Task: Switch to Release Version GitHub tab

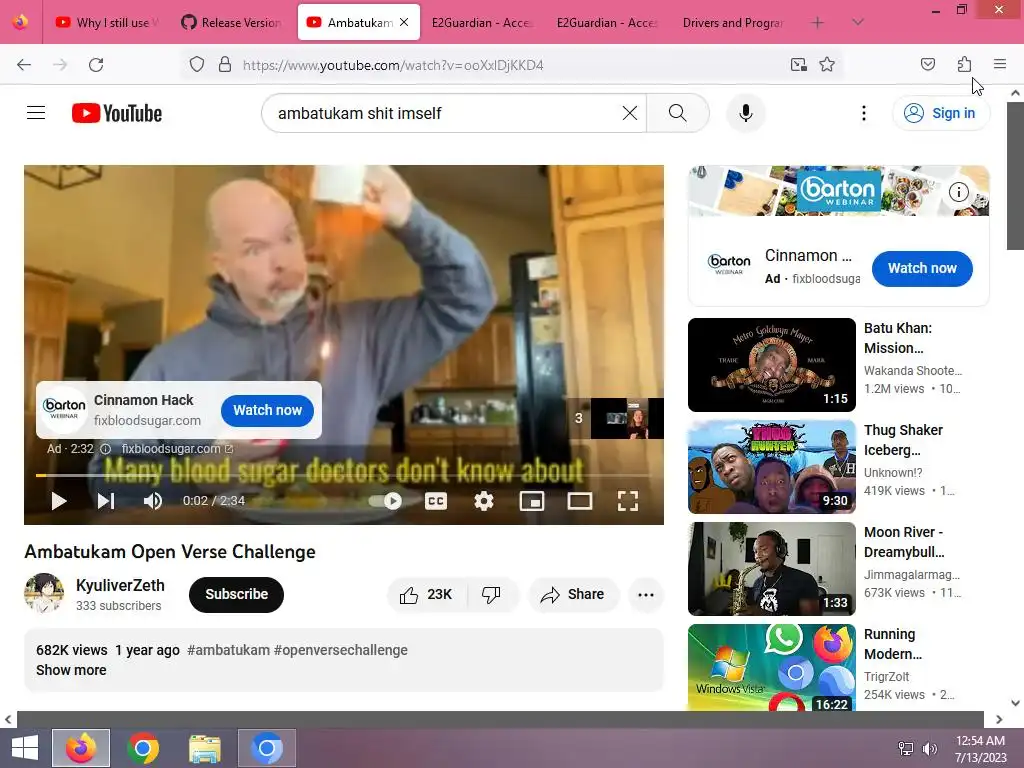Action: coord(232,22)
